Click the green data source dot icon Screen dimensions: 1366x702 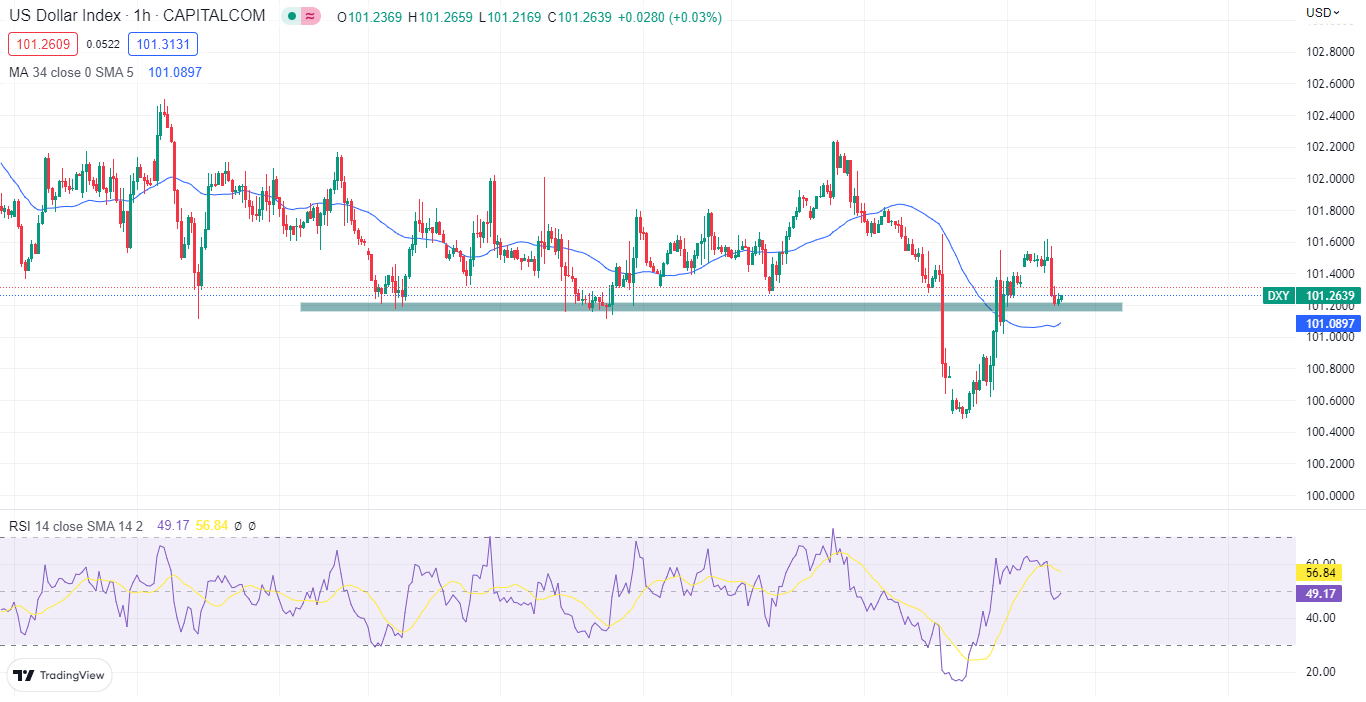[x=290, y=17]
